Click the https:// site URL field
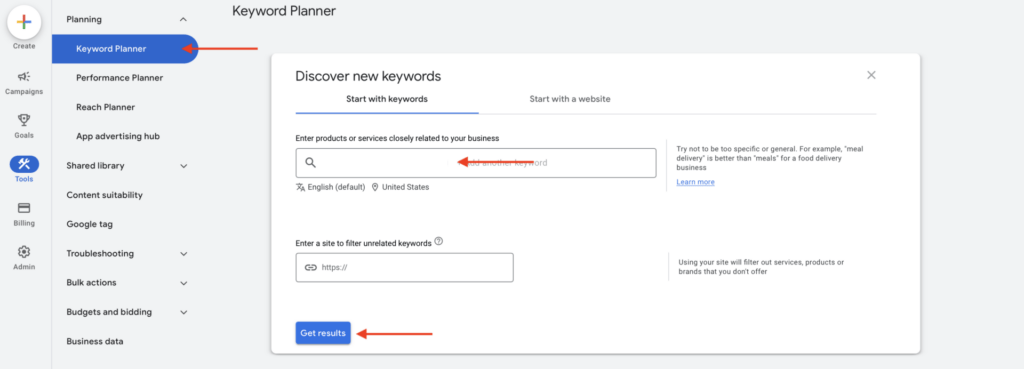This screenshot has width=1024, height=369. pyautogui.click(x=404, y=268)
